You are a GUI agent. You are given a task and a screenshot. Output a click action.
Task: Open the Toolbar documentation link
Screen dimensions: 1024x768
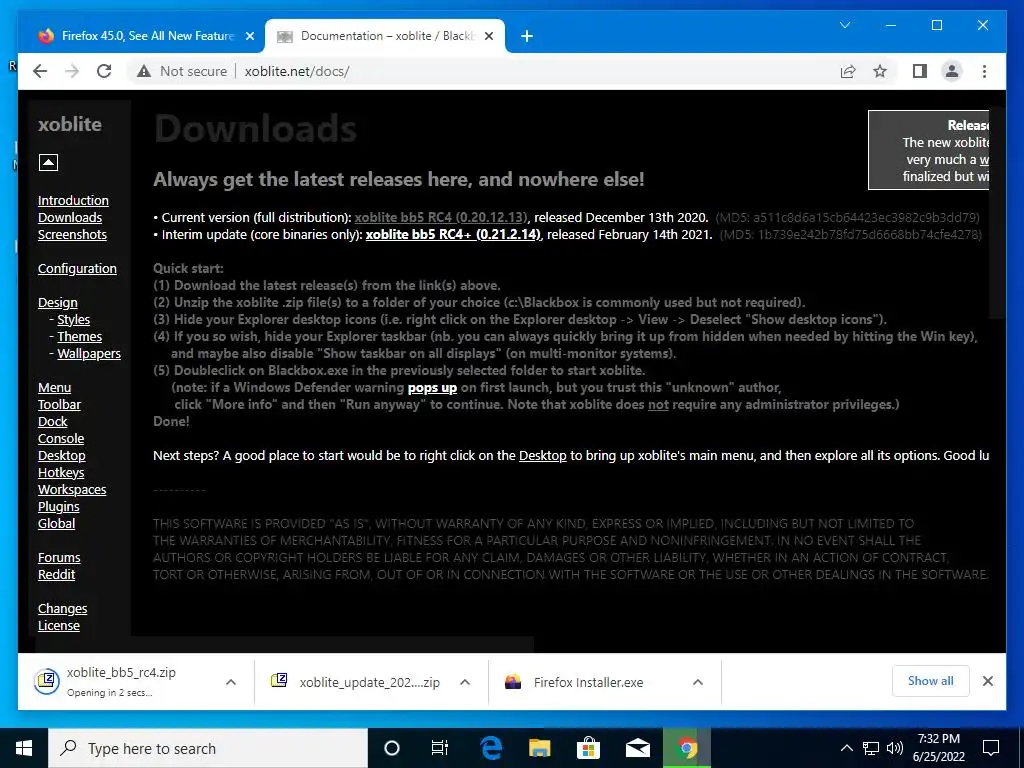click(59, 404)
